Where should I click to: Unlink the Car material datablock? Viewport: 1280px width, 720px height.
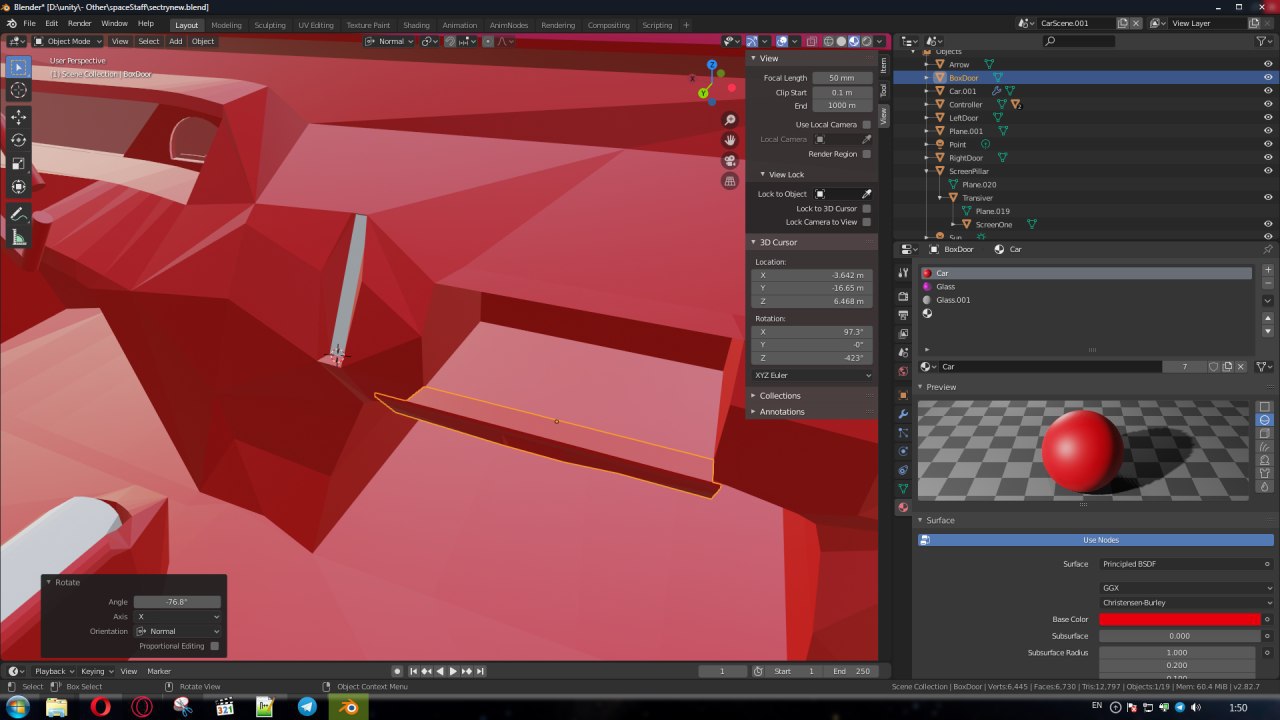(x=1241, y=367)
